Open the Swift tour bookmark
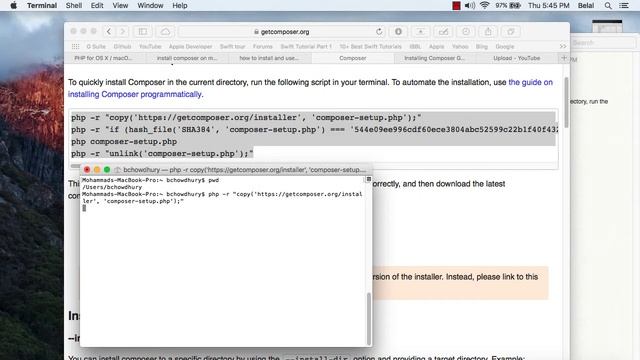640x360 pixels. [x=232, y=47]
